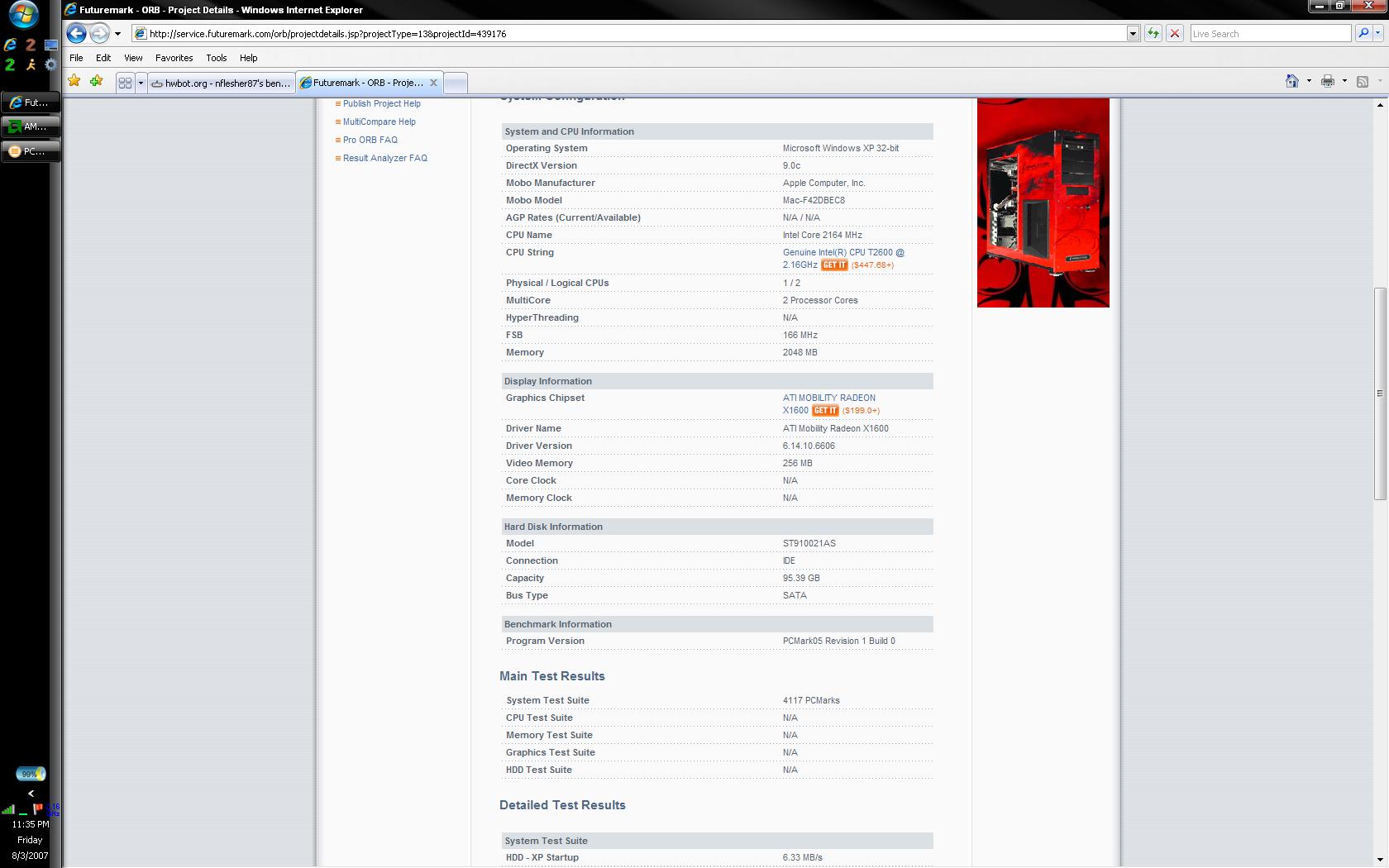Click the vertical scrollbar thumb
The width and height of the screenshot is (1389, 868).
[1379, 393]
